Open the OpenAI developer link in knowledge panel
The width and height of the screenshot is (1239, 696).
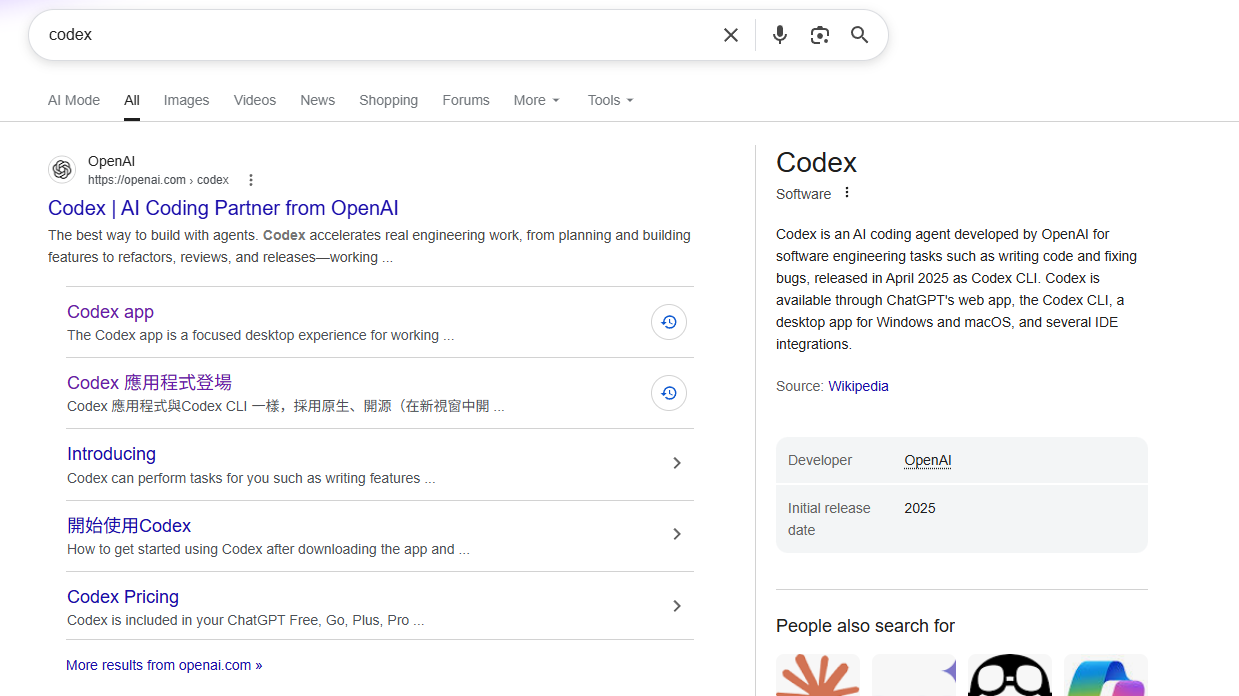(x=928, y=460)
